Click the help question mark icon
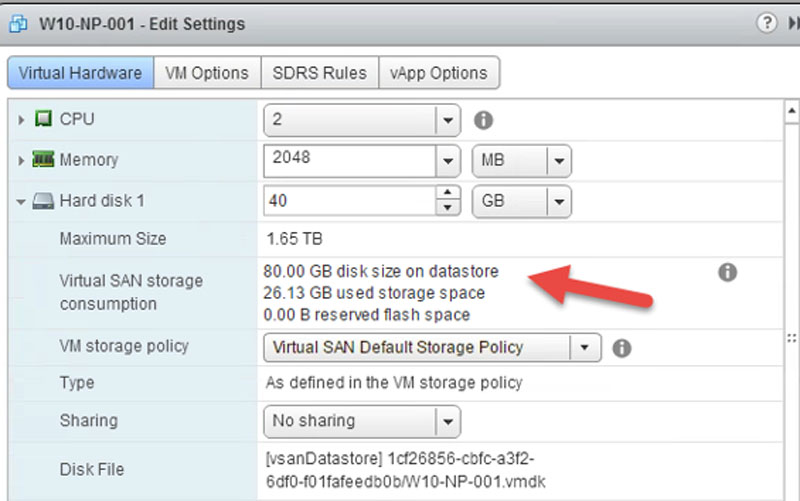 [x=767, y=22]
